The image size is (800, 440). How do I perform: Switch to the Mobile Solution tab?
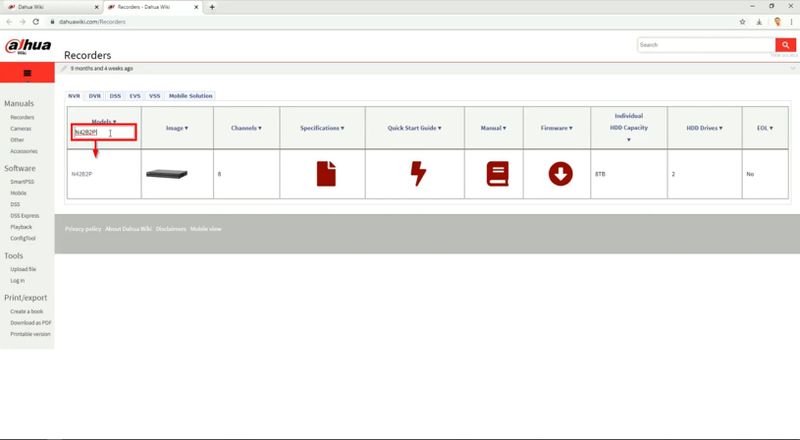(x=190, y=96)
